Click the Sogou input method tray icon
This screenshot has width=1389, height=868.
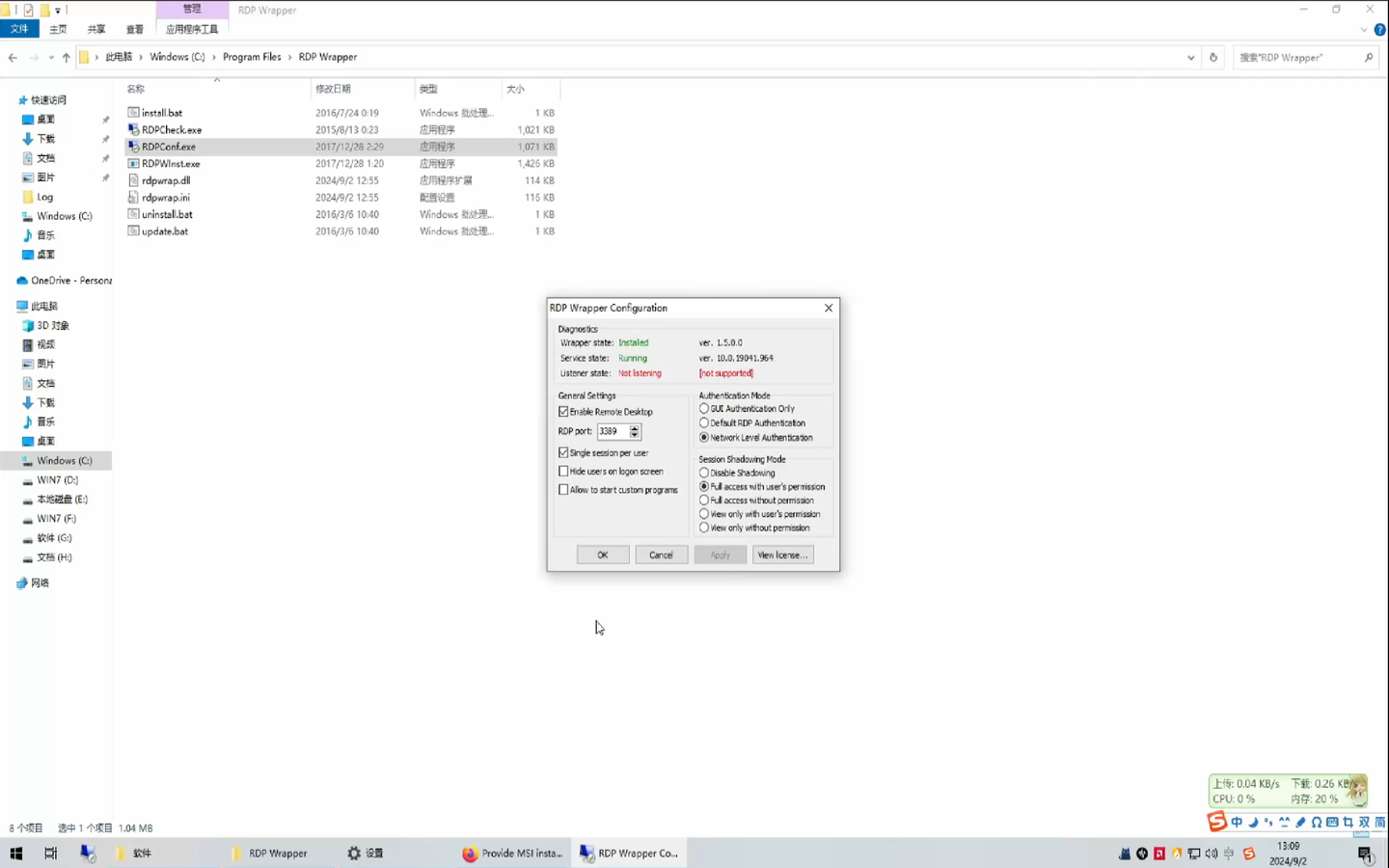click(x=1251, y=854)
